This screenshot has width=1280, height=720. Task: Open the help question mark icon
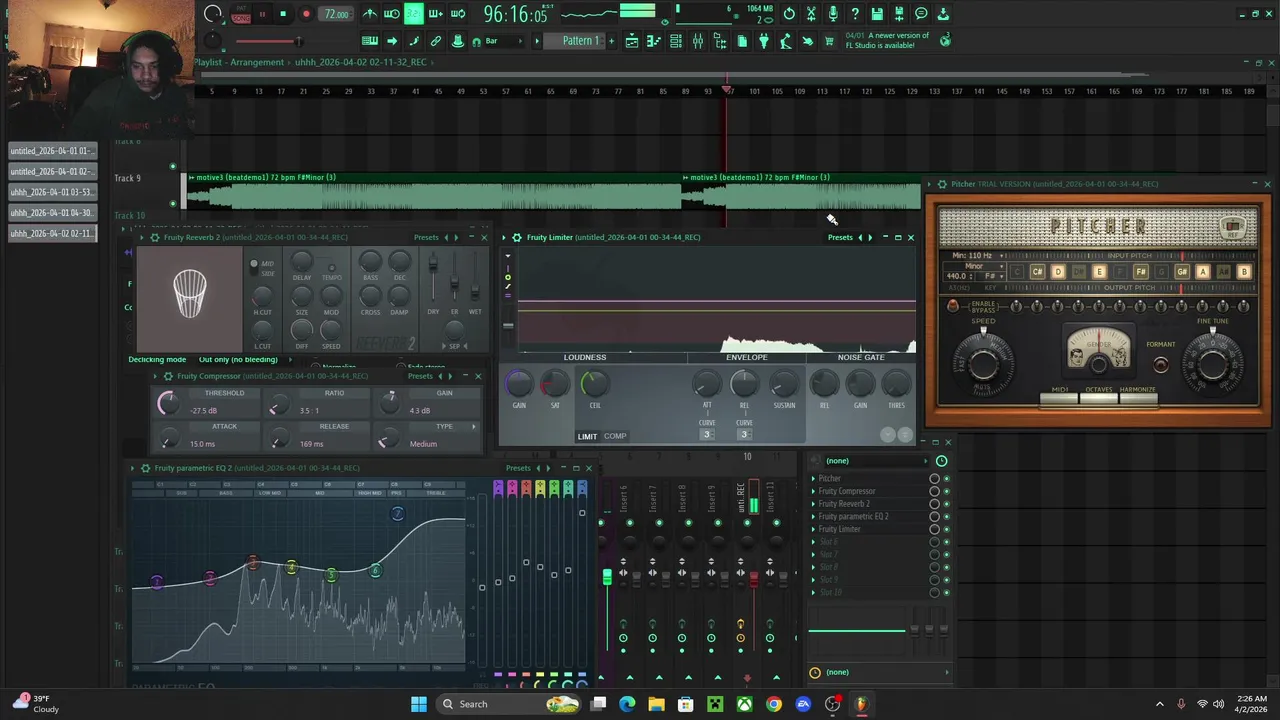click(x=855, y=14)
